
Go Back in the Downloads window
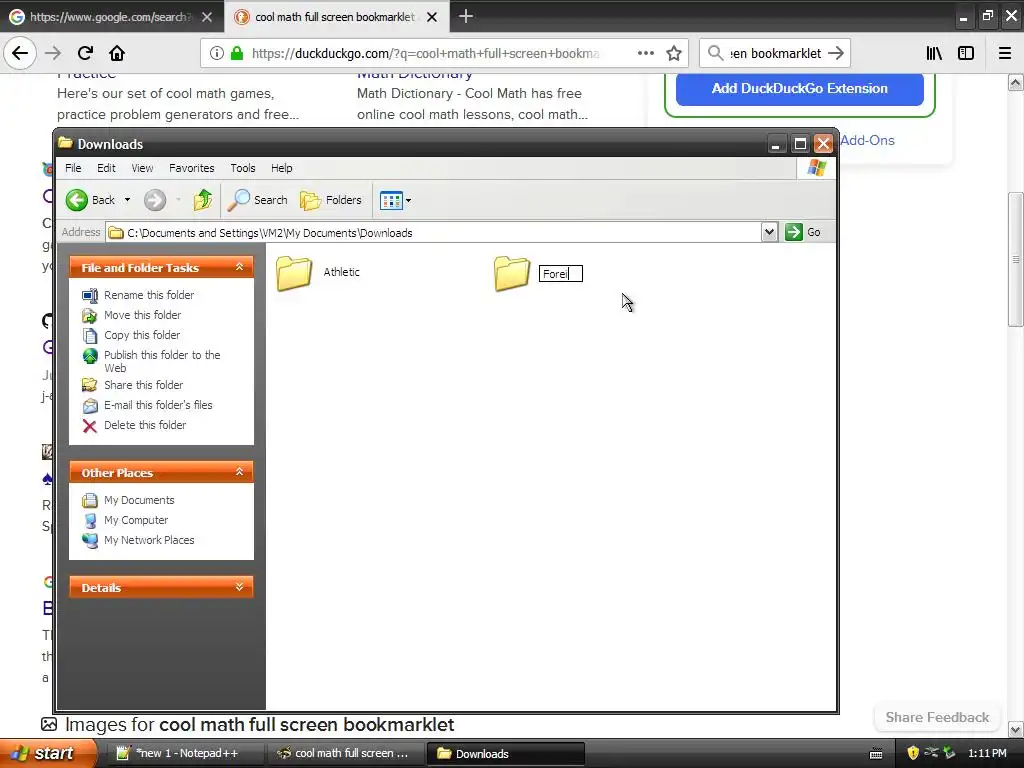[x=91, y=200]
